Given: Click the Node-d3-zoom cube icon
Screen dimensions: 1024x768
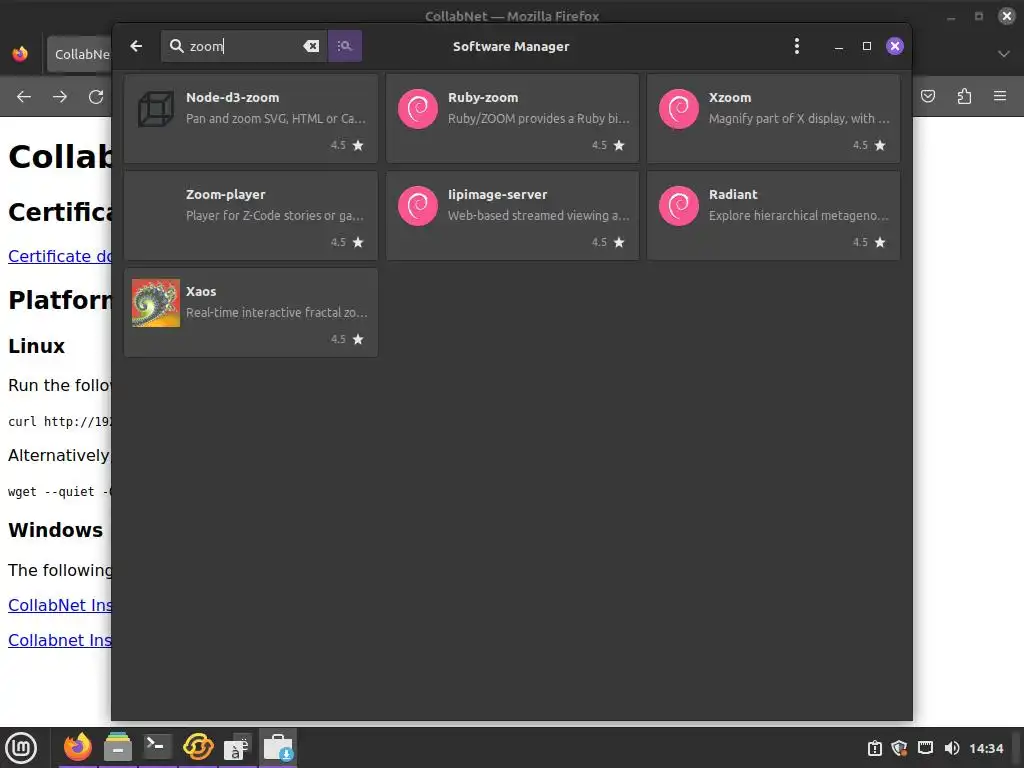Looking at the screenshot, I should (x=156, y=108).
